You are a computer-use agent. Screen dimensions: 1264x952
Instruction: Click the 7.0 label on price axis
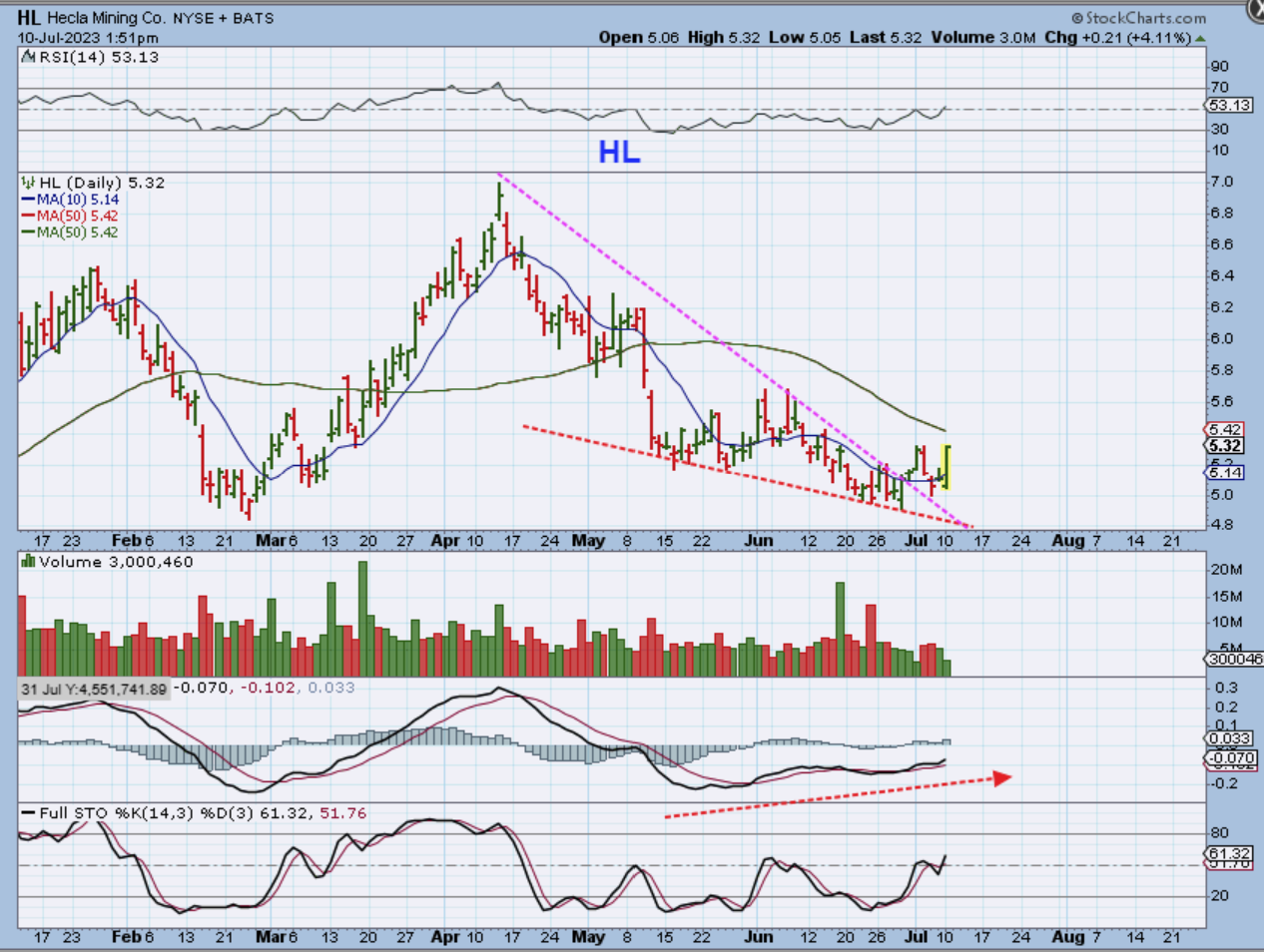(1222, 182)
